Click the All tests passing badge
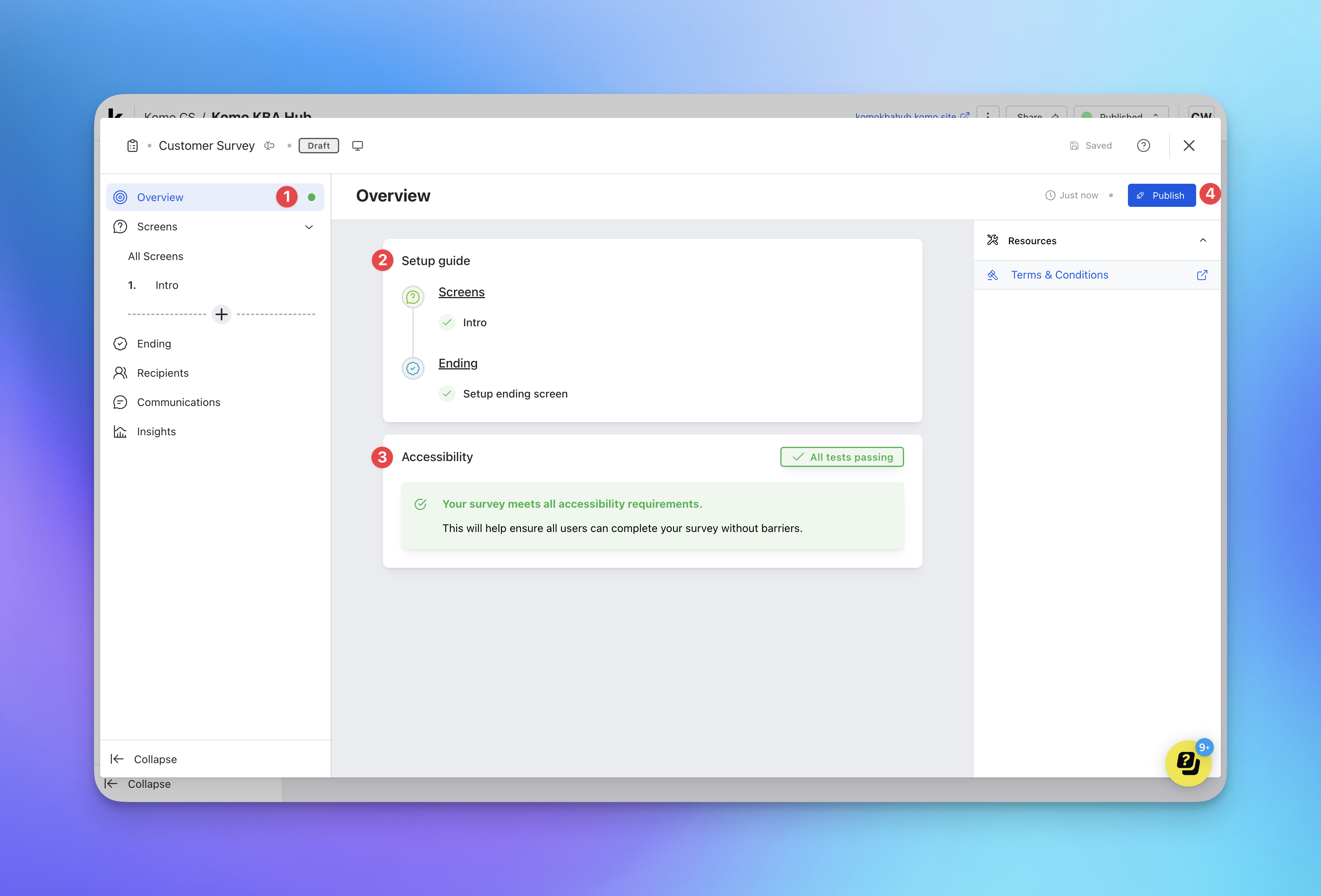 click(x=842, y=457)
